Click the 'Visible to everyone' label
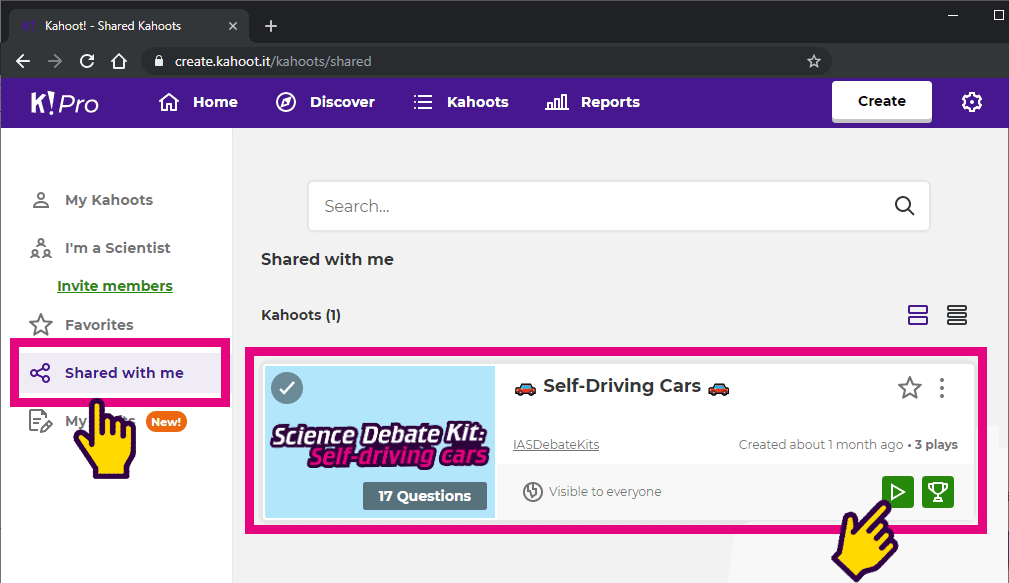This screenshot has width=1009, height=583. tap(605, 492)
